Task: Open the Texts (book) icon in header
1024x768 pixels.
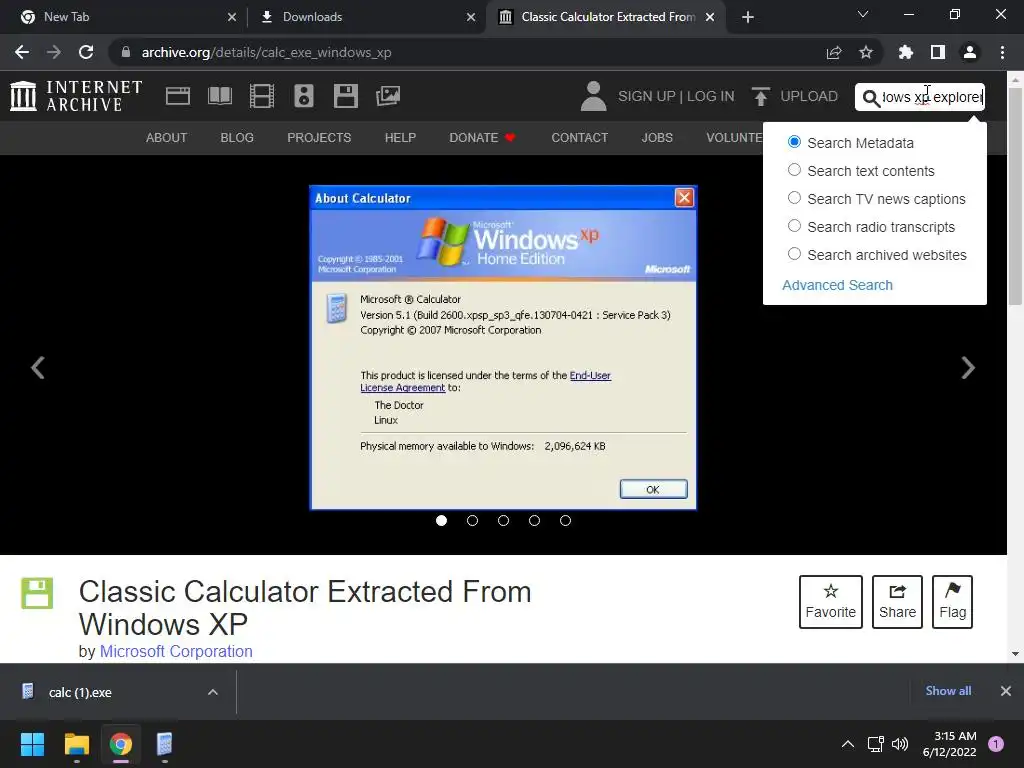Action: (x=219, y=96)
